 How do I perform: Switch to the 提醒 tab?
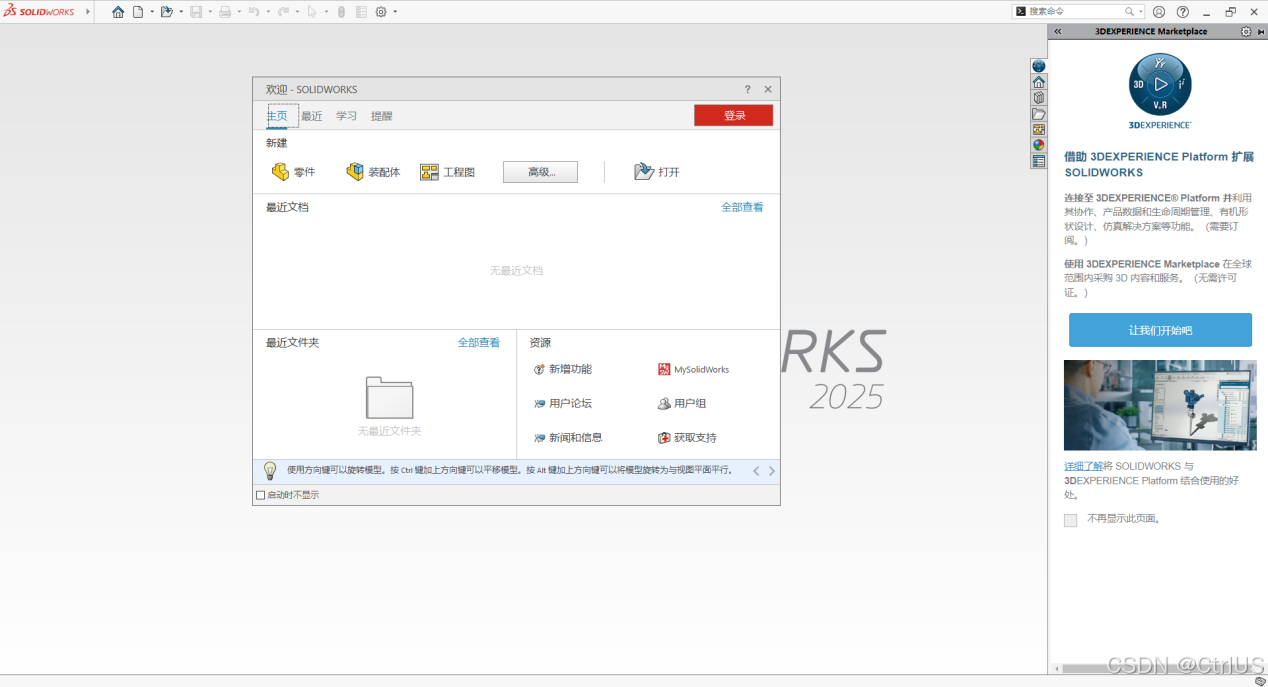pos(382,116)
